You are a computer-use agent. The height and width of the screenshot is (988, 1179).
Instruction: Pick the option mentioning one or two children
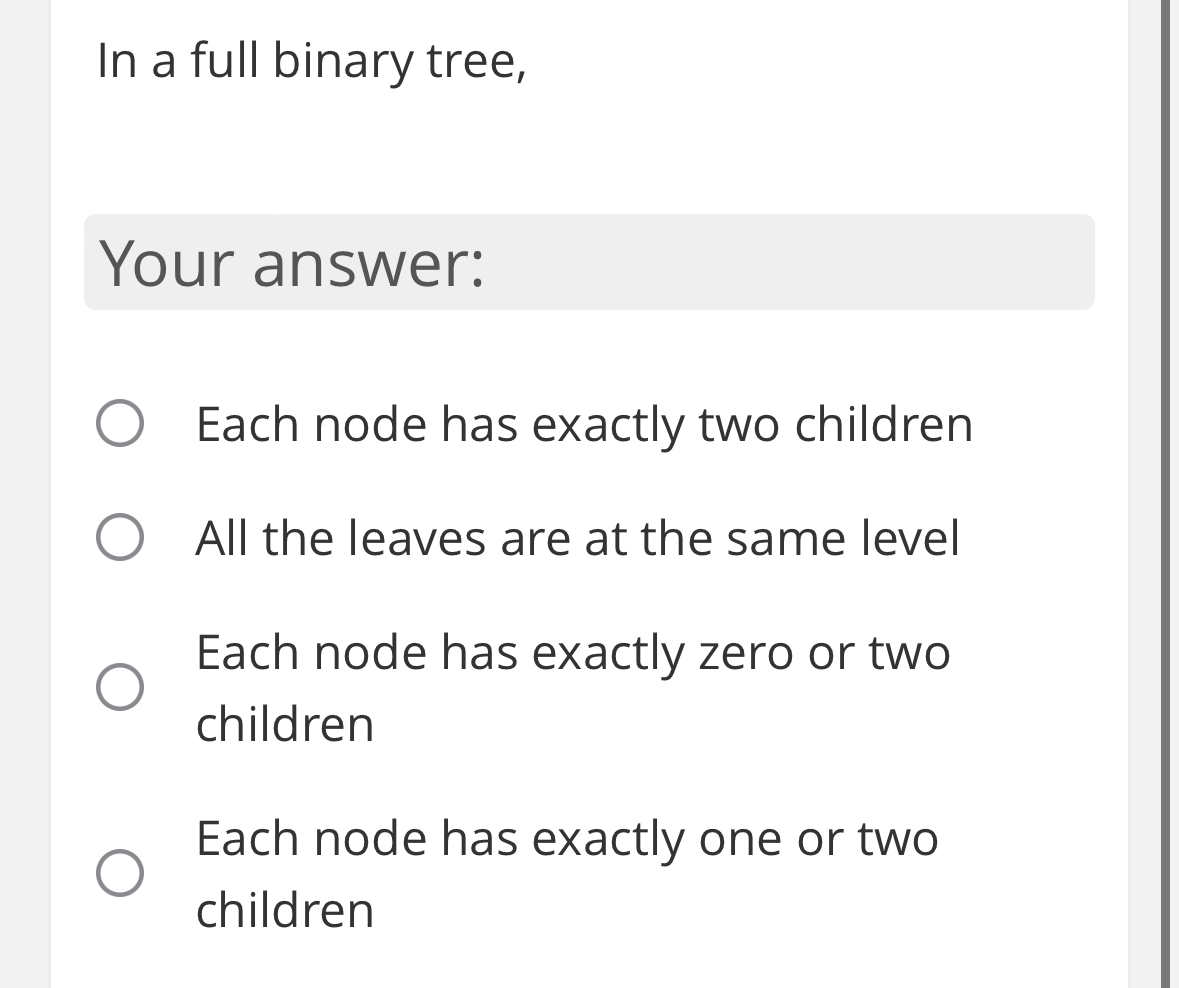pos(566,839)
